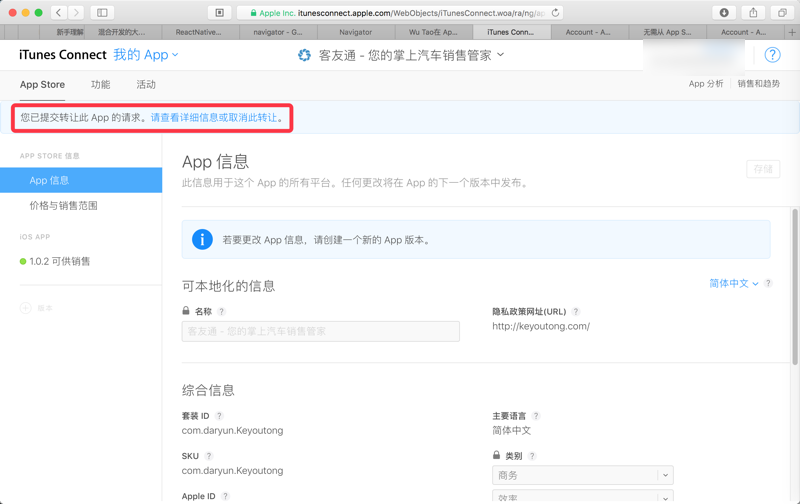Click the Safari address bar

(399, 13)
